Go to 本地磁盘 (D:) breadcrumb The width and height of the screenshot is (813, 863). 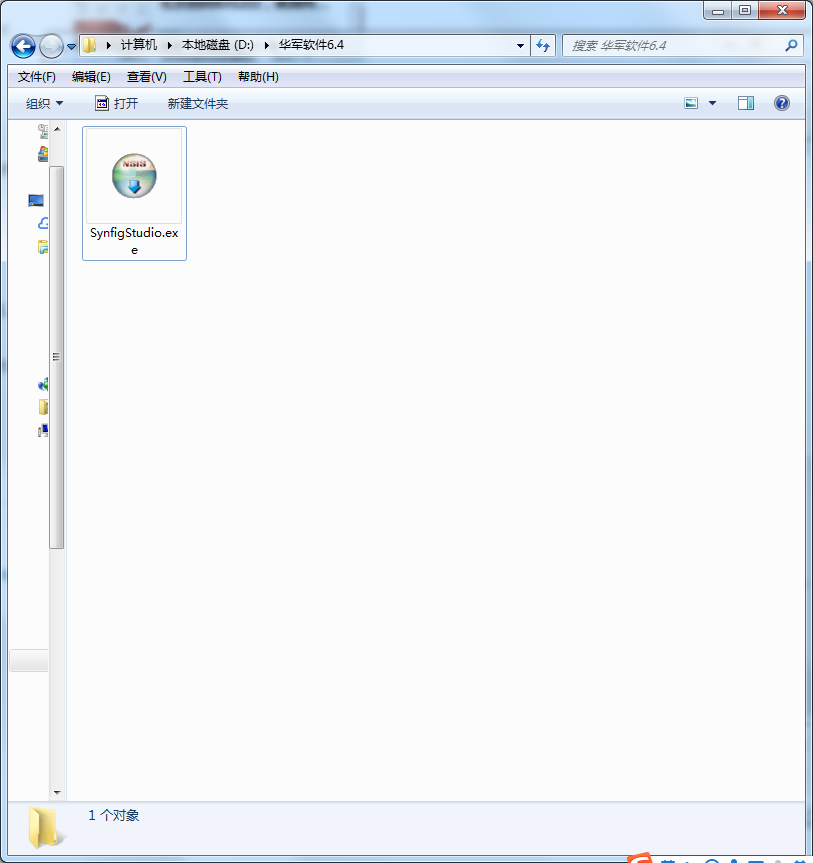tap(217, 45)
